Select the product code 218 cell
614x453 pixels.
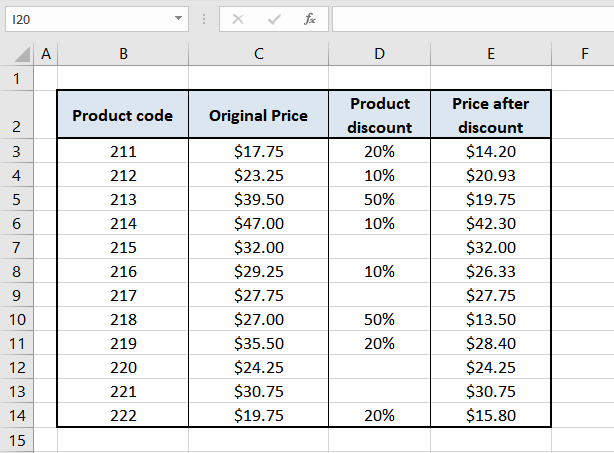point(122,319)
